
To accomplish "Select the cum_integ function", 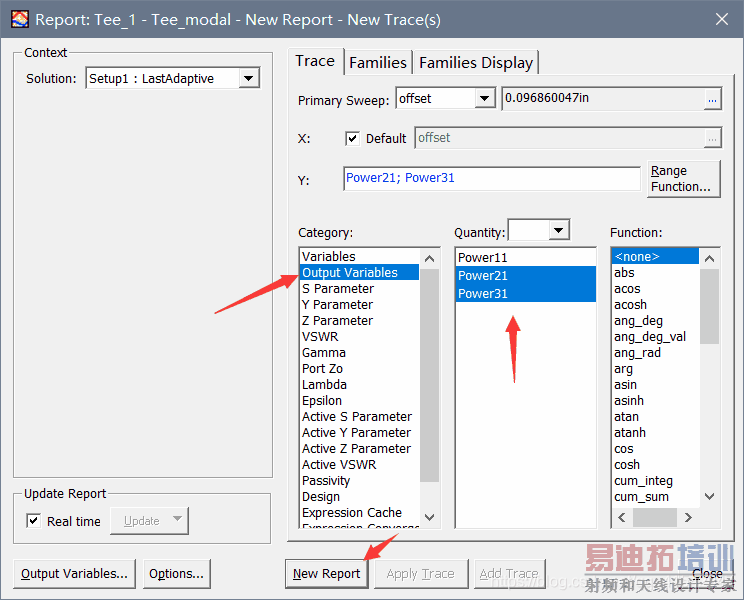I will [x=655, y=480].
